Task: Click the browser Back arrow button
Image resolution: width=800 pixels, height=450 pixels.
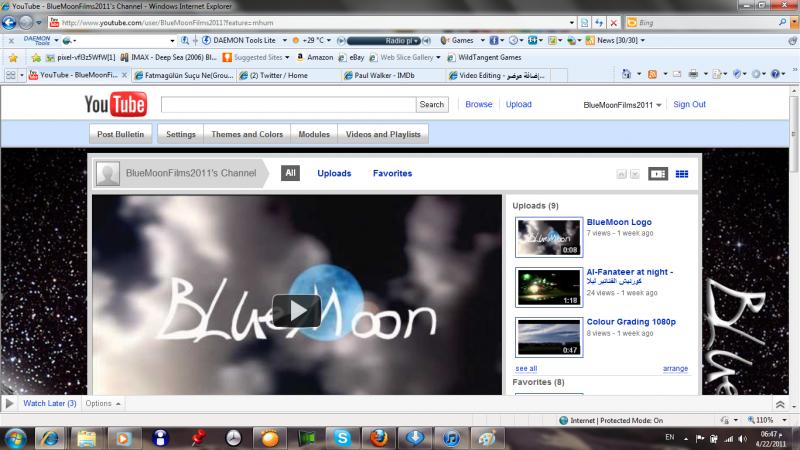Action: [9, 22]
